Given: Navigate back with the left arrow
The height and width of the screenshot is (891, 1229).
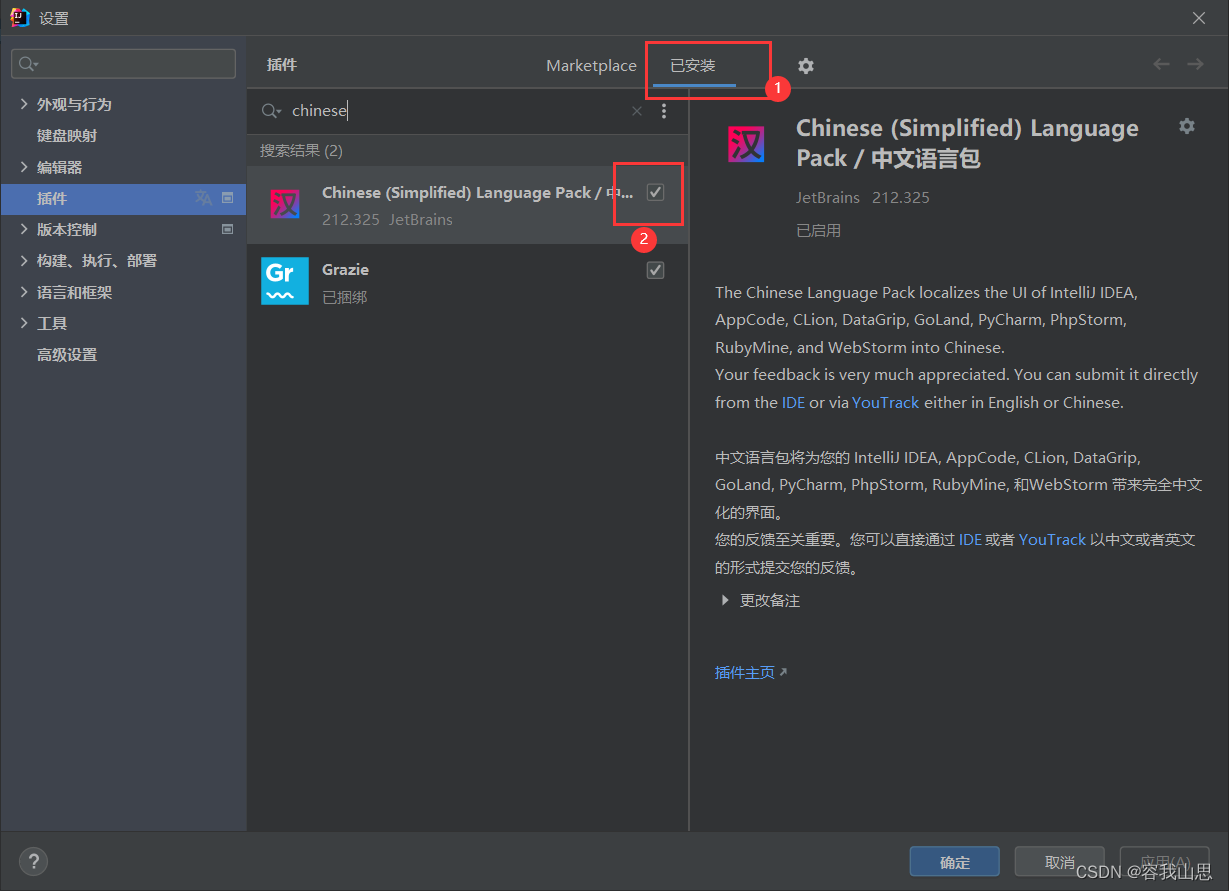Looking at the screenshot, I should 1161,64.
